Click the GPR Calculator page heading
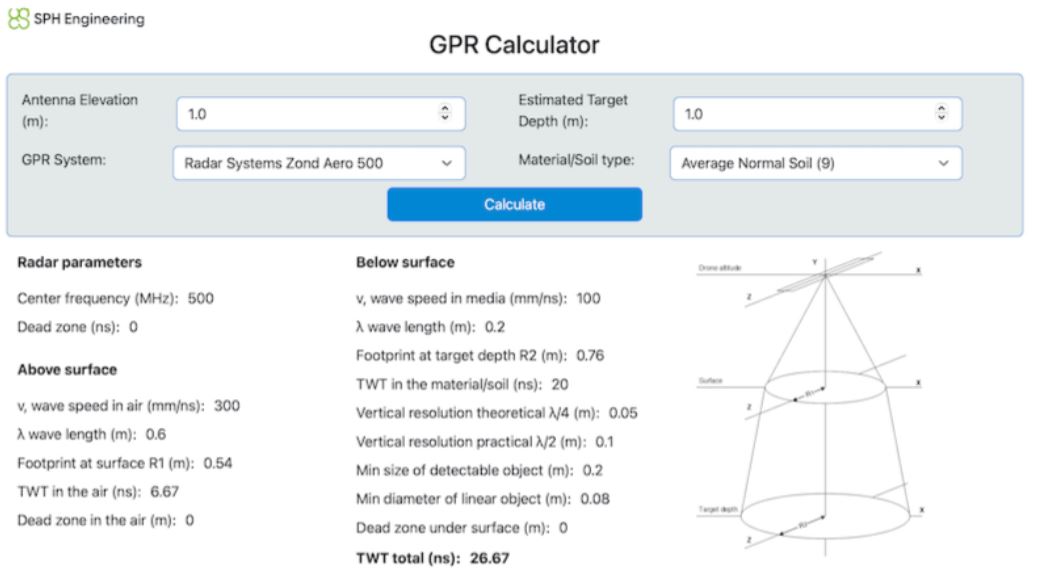1037x588 pixels. pos(513,45)
